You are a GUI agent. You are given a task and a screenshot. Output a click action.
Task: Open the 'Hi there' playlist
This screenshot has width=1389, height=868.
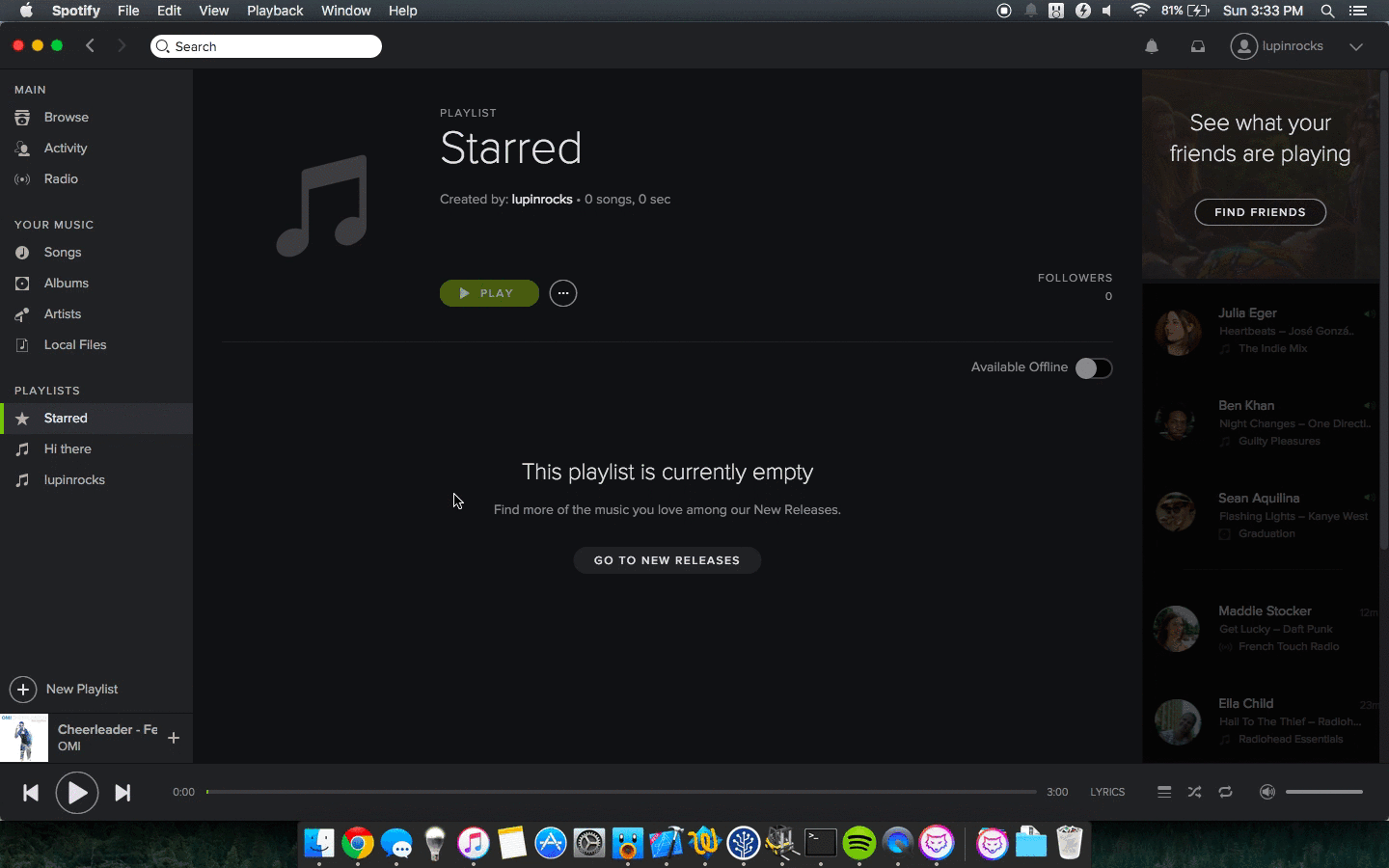pos(68,448)
